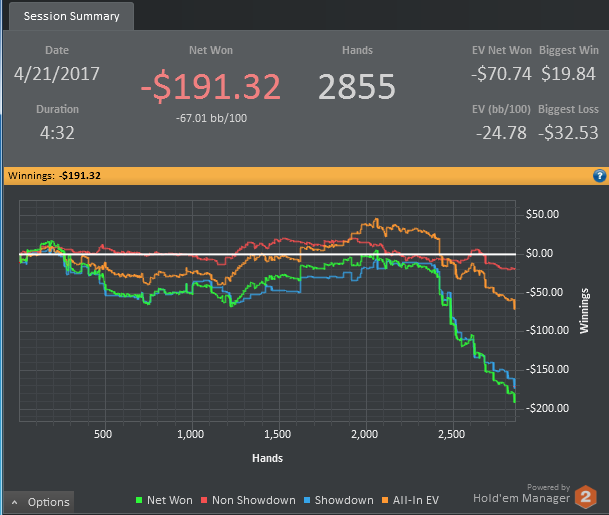Open the Session Summary tab
The image size is (609, 515).
click(x=71, y=16)
